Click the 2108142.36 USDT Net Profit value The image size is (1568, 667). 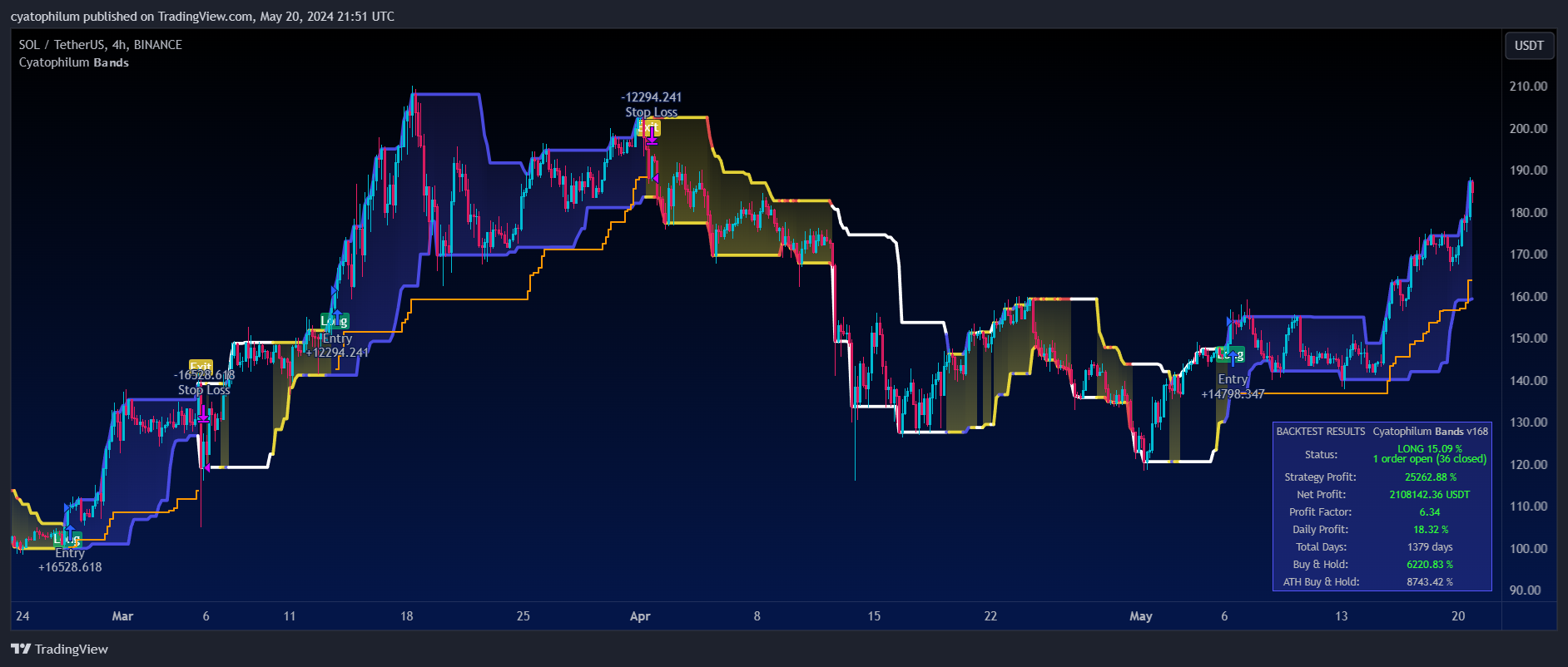coord(1430,495)
